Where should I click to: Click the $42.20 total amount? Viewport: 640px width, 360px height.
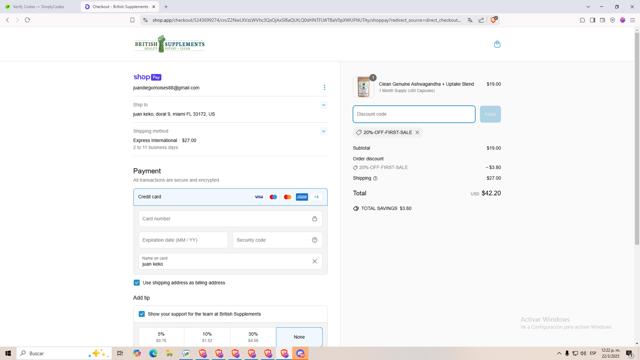click(x=491, y=193)
